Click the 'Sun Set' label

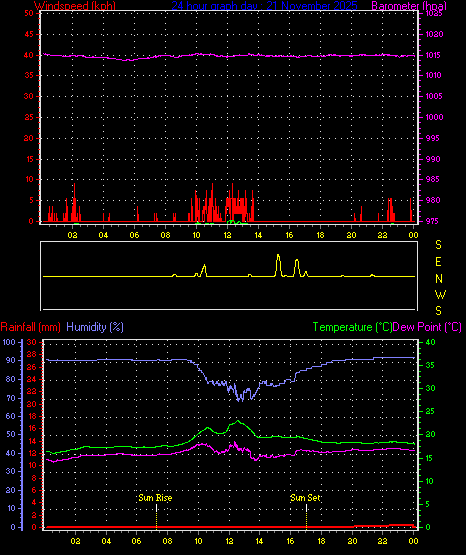point(305,498)
